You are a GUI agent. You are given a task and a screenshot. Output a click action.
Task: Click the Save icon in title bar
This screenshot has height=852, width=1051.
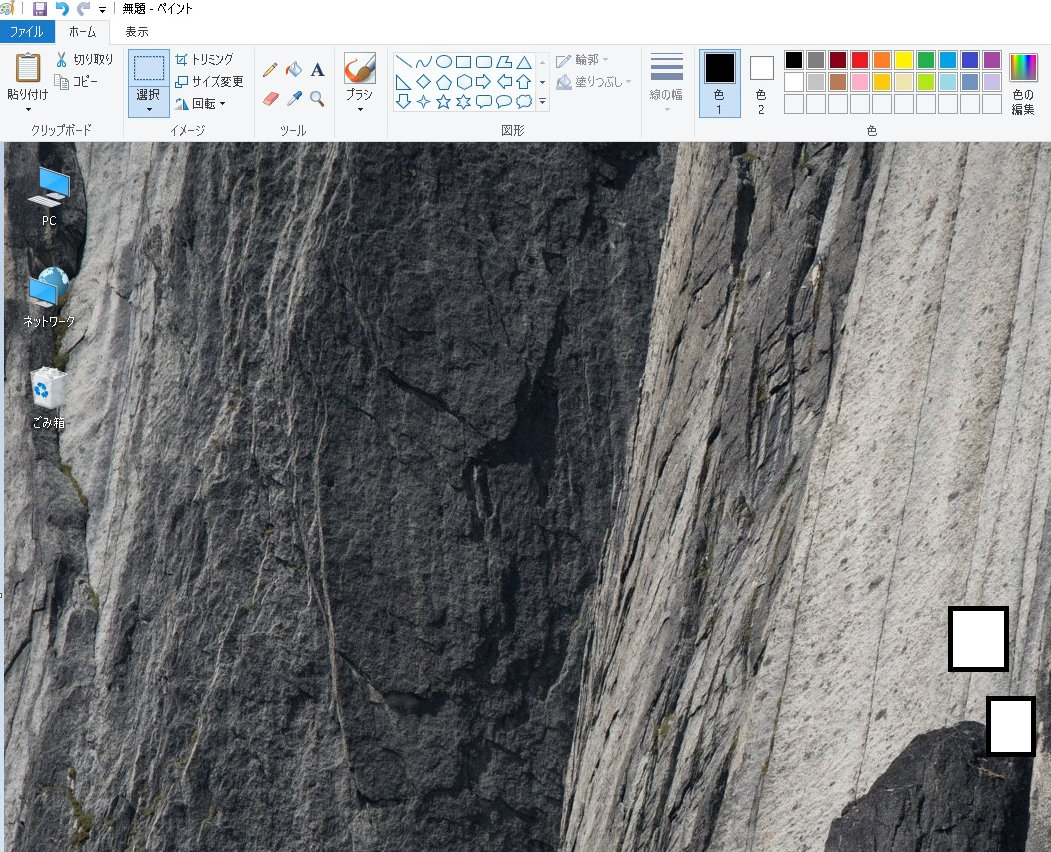pyautogui.click(x=40, y=9)
